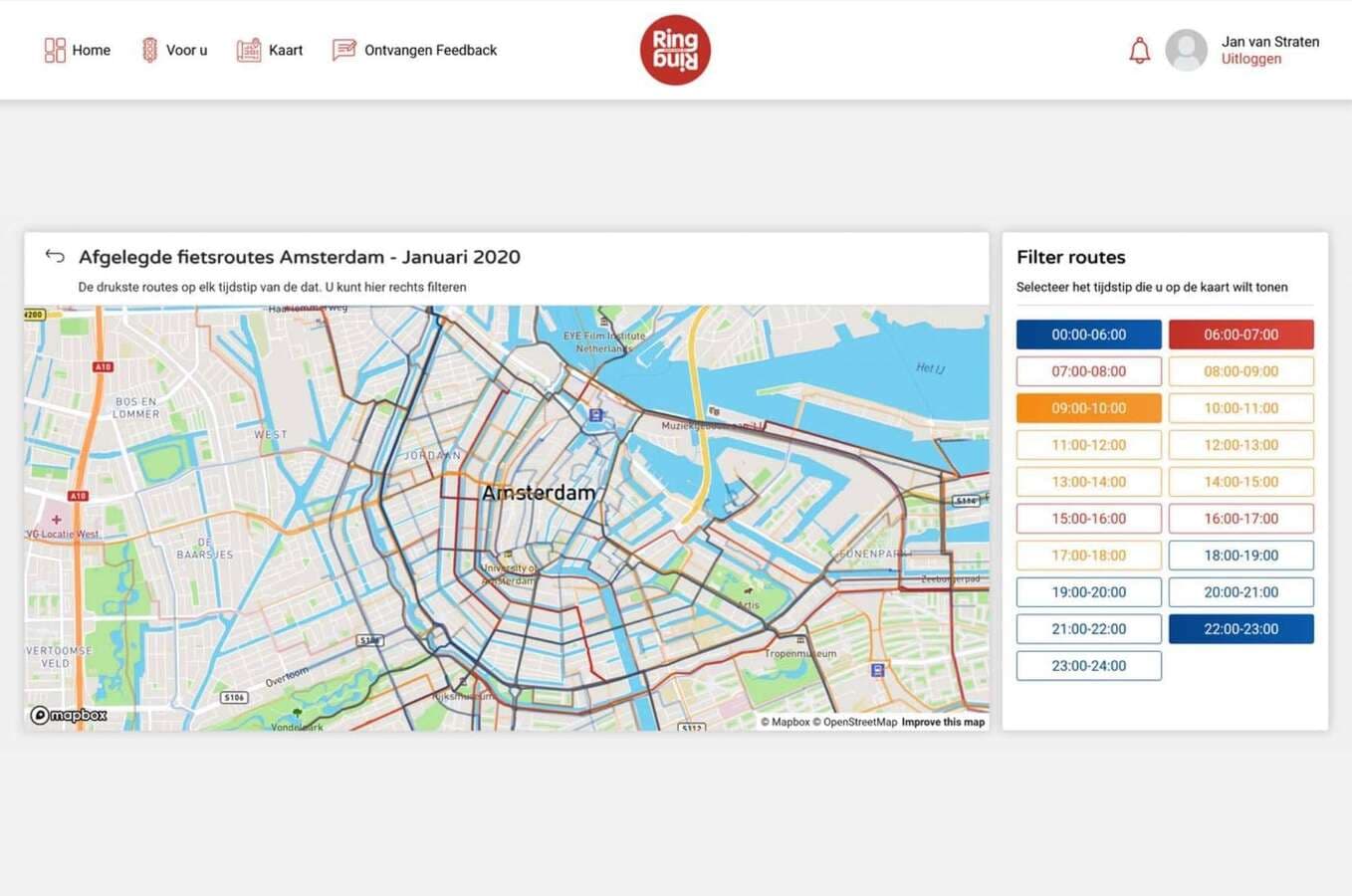Toggle the 06:00-07:00 time filter
Image resolution: width=1352 pixels, height=896 pixels.
tap(1240, 335)
